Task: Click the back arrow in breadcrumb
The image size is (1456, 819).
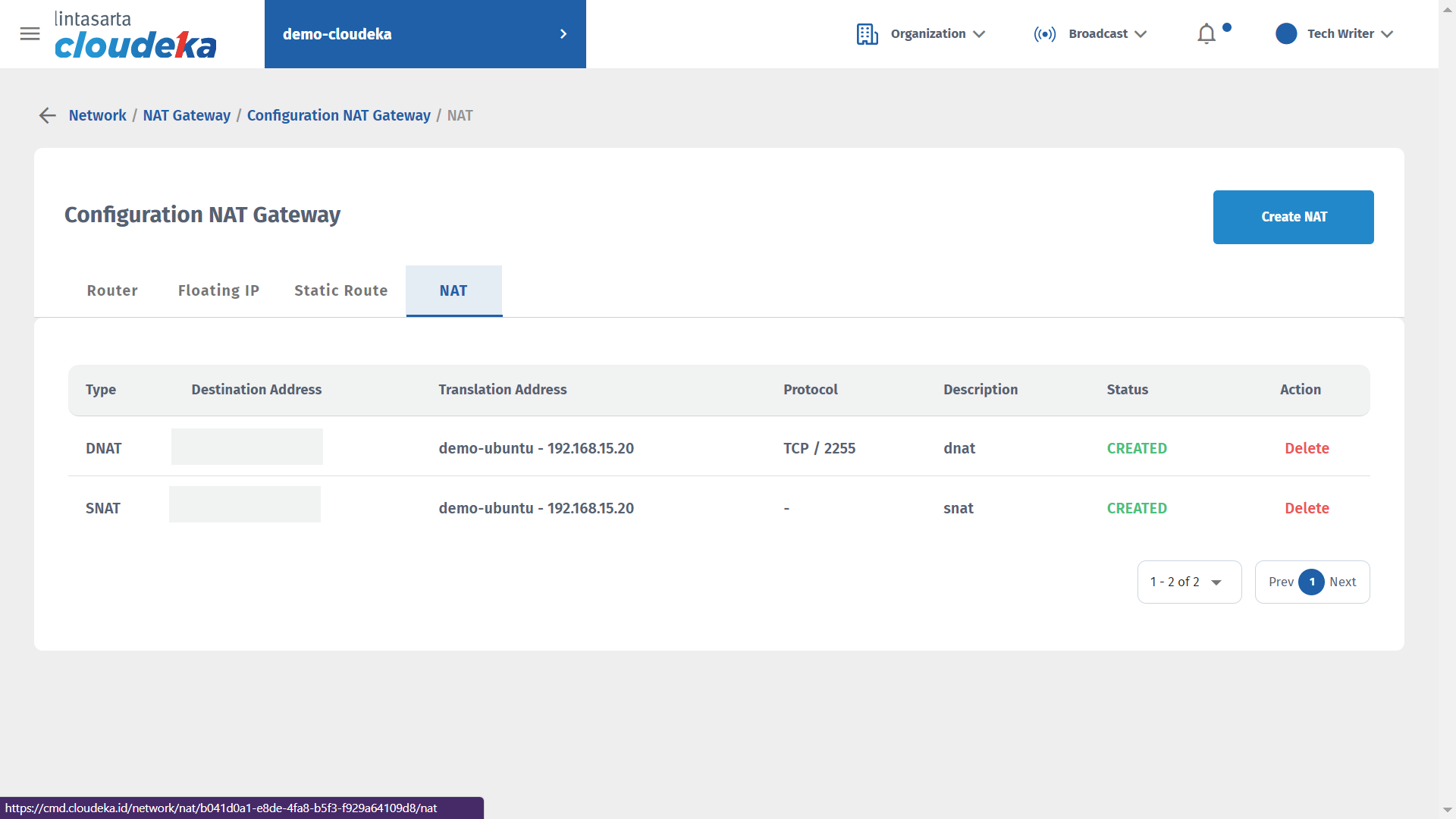Action: [x=48, y=115]
